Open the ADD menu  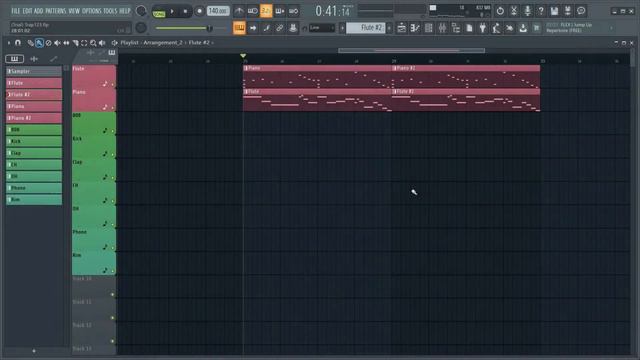coord(38,11)
